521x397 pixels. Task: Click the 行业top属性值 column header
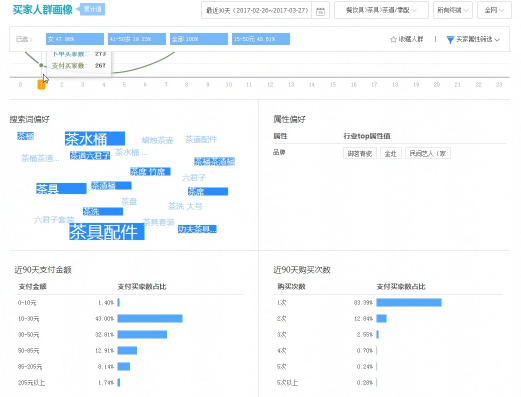367,136
